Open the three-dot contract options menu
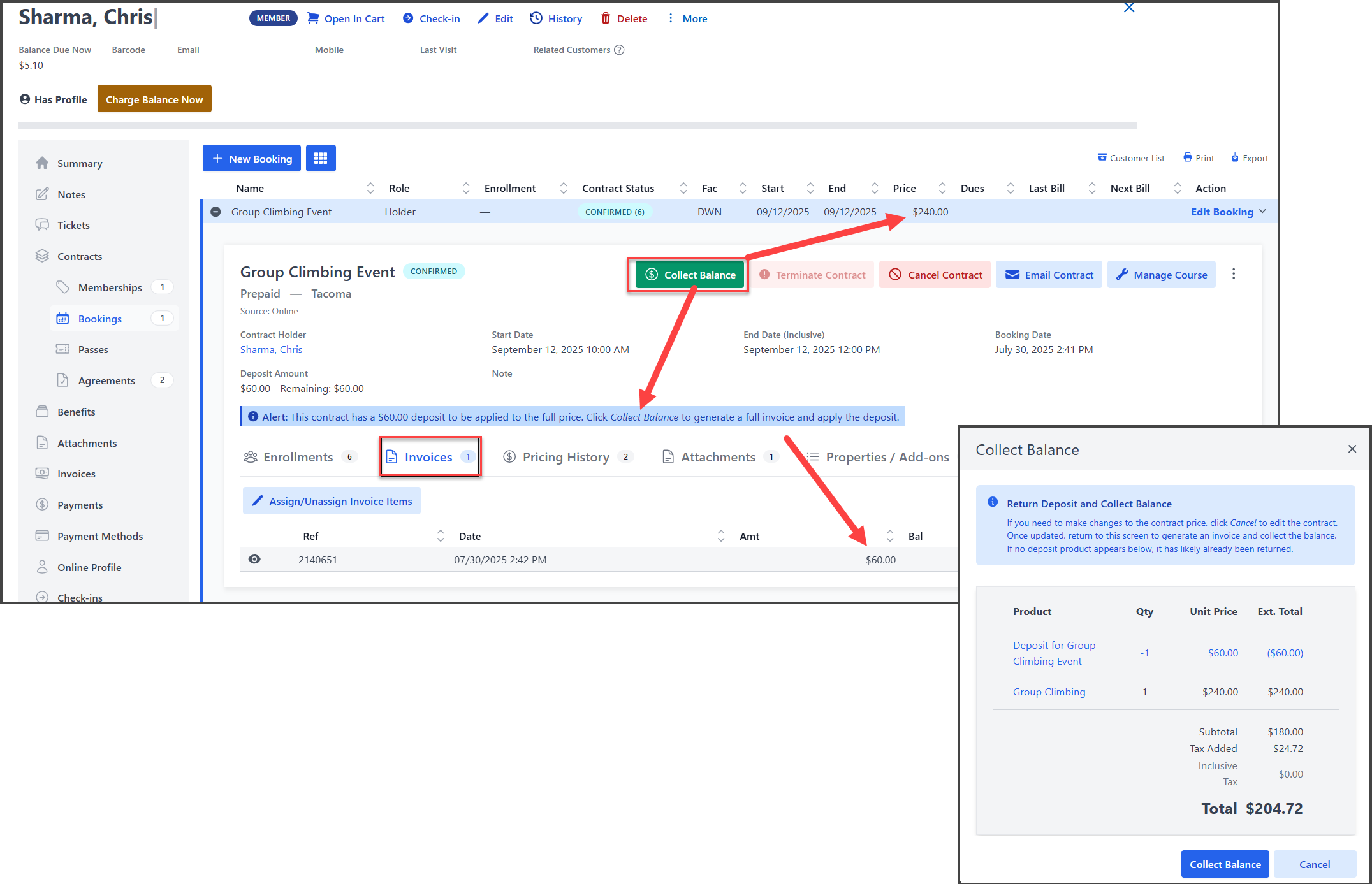Screen dimensions: 1372x884 pos(1234,274)
